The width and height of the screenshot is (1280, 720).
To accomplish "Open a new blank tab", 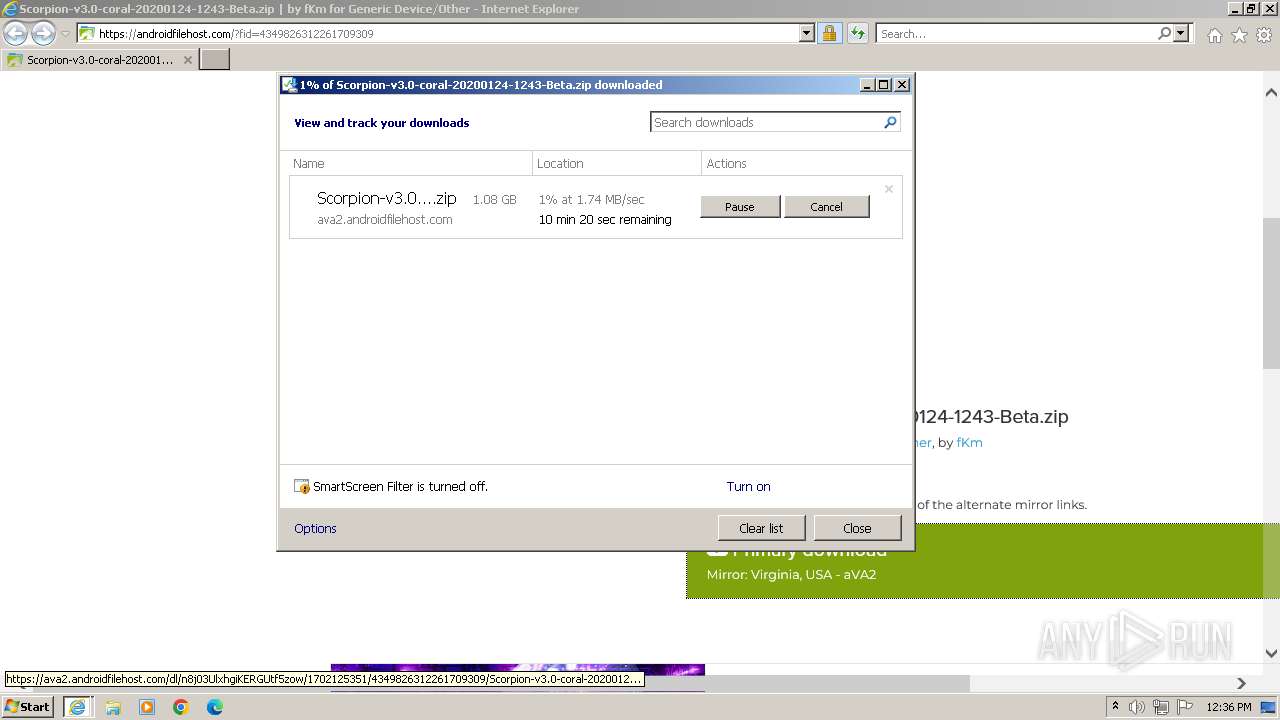I will [x=214, y=60].
